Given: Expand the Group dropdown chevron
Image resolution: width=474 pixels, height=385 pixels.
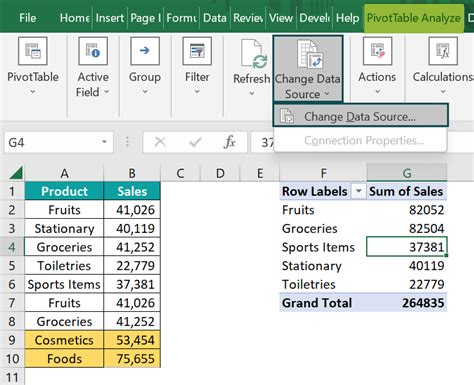Looking at the screenshot, I should [x=145, y=91].
